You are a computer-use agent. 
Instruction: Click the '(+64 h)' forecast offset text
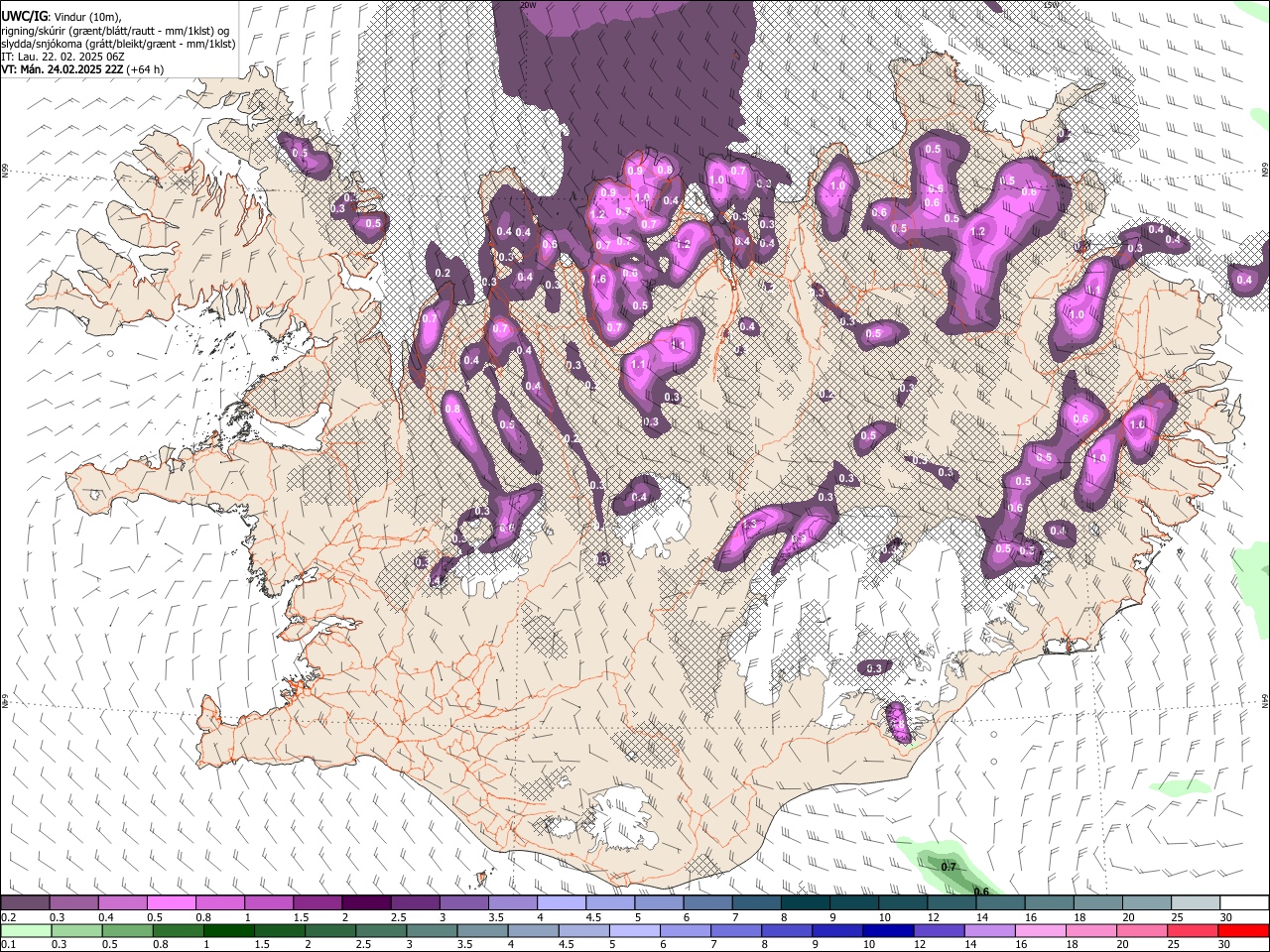(x=144, y=69)
